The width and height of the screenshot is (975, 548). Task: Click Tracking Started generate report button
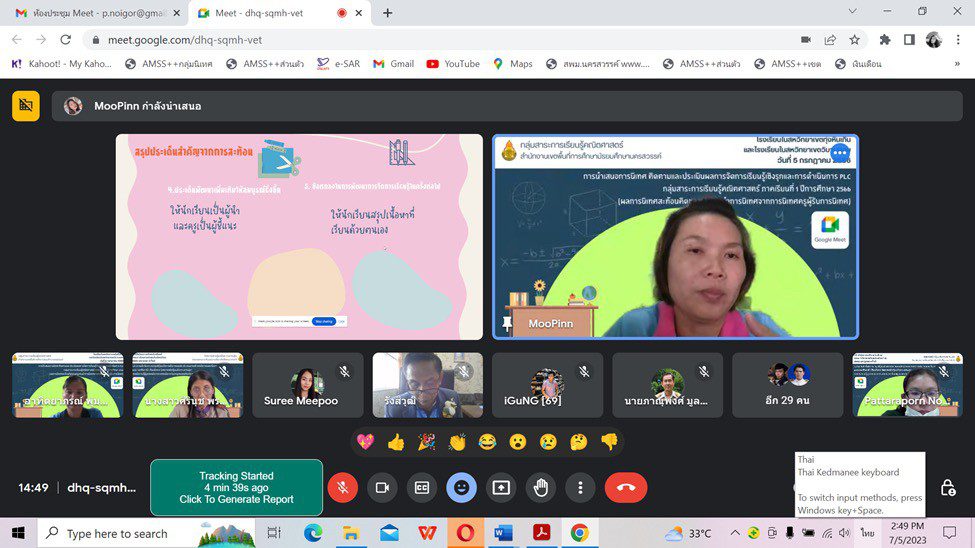click(x=236, y=488)
